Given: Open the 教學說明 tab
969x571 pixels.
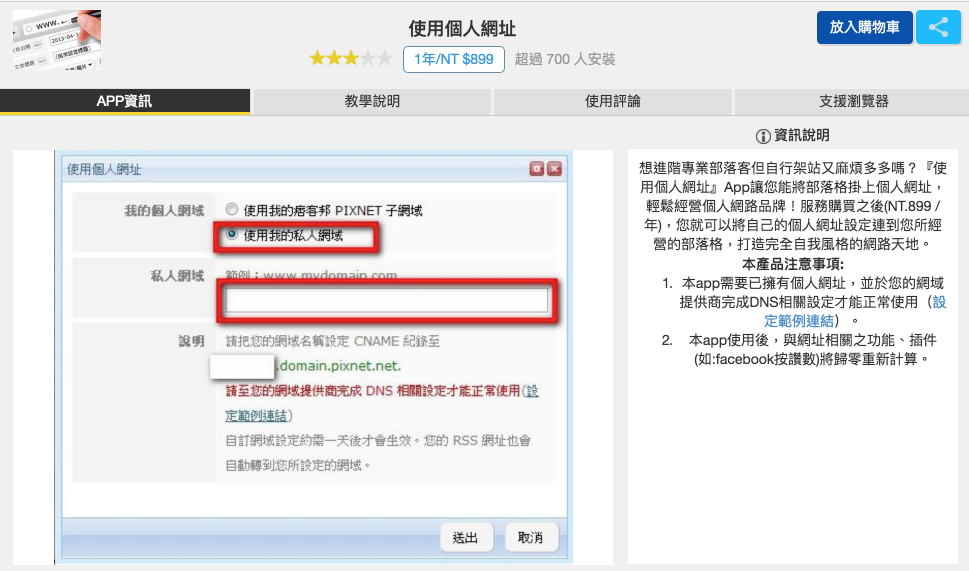Looking at the screenshot, I should pos(372,101).
